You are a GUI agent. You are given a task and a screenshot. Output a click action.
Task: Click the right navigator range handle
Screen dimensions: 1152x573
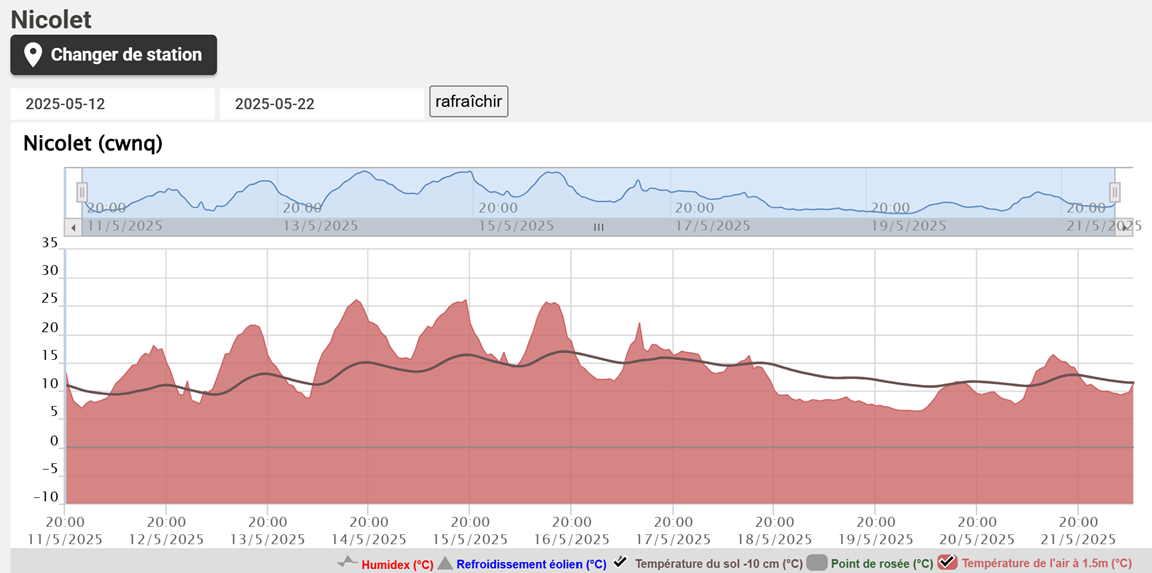tap(1114, 192)
